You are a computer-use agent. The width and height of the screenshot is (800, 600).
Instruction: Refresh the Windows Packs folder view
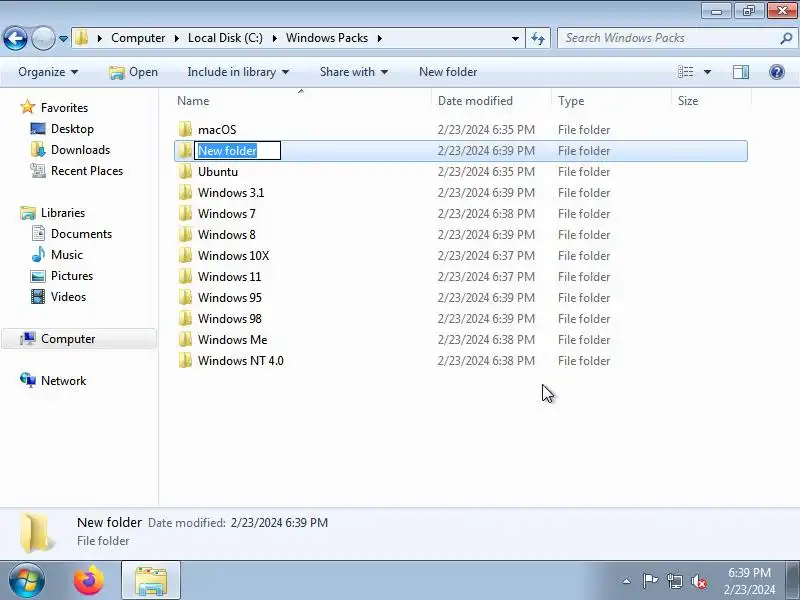[538, 38]
